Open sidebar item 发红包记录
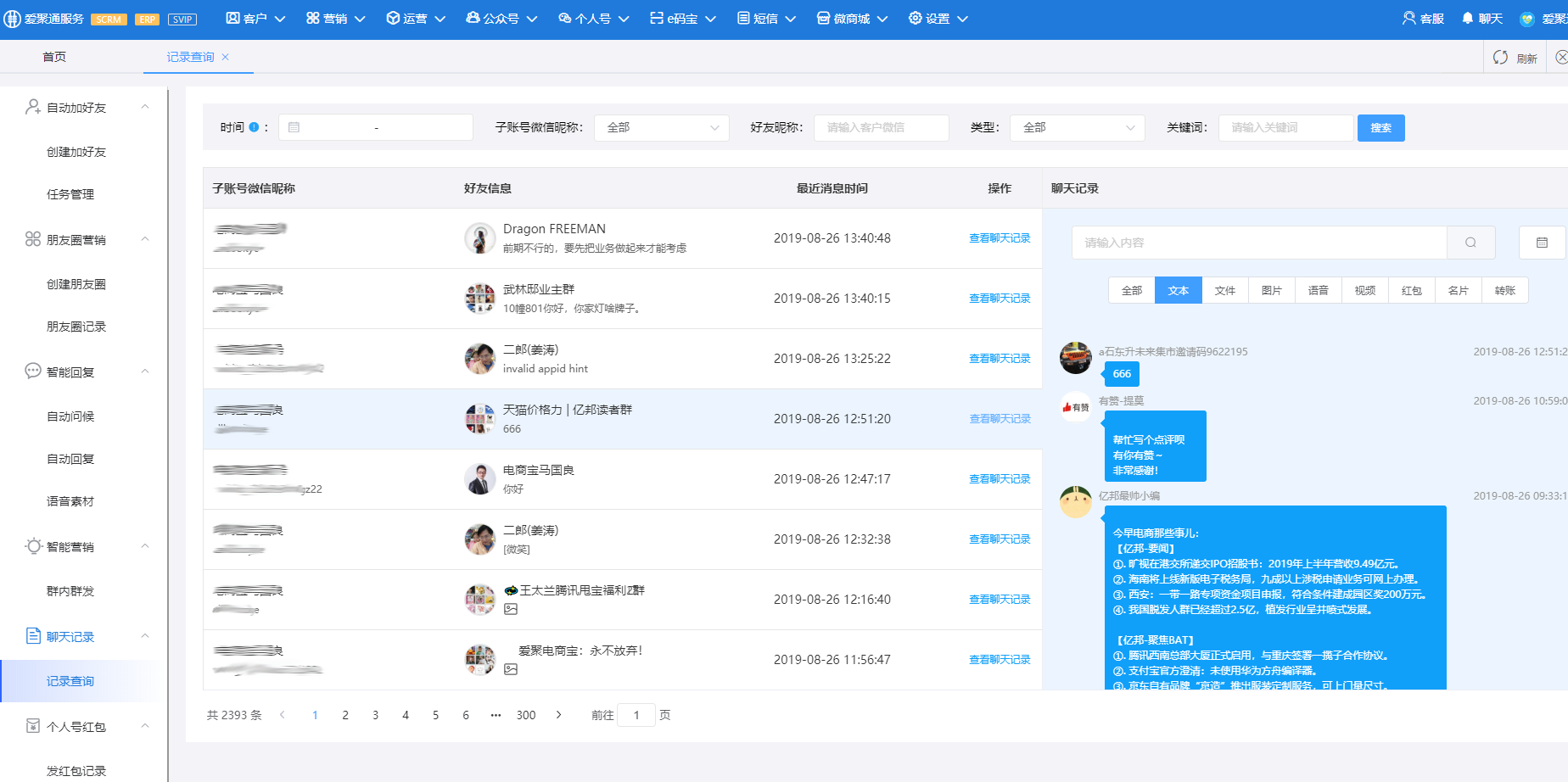The width and height of the screenshot is (1568, 782). (76, 771)
